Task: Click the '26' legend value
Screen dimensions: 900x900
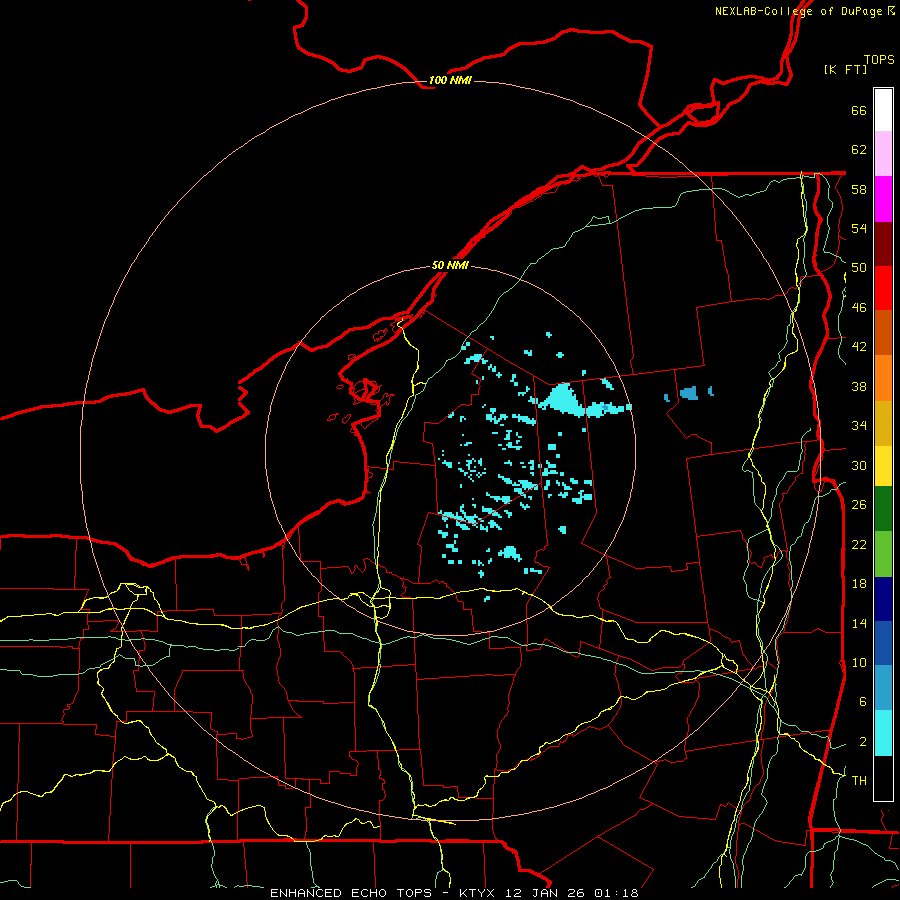Action: tap(859, 505)
